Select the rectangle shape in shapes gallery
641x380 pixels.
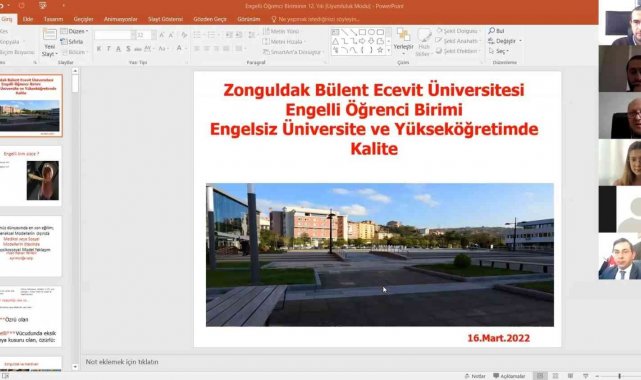pos(362,32)
